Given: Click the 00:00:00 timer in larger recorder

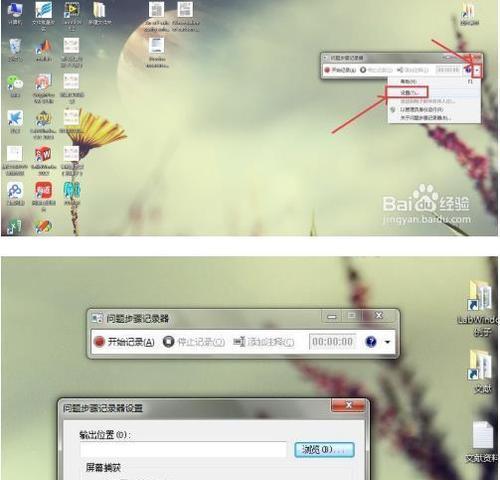Looking at the screenshot, I should coord(332,342).
